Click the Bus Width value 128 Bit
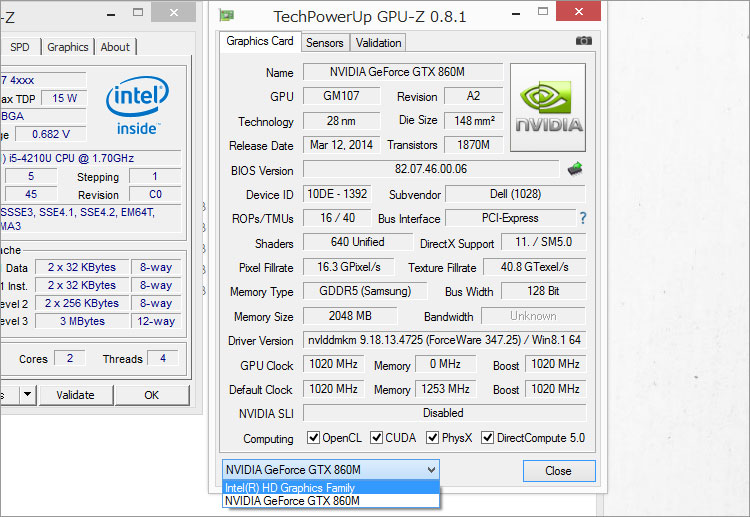 (x=543, y=291)
